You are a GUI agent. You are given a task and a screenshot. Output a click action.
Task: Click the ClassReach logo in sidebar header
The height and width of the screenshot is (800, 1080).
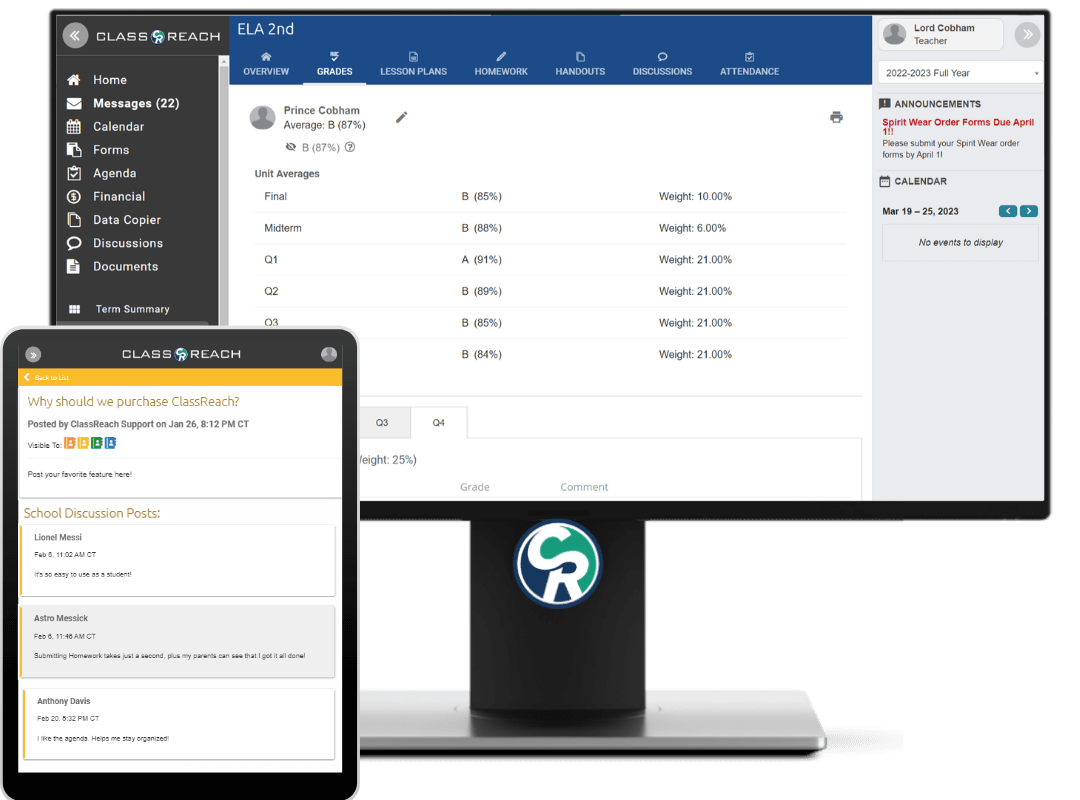(x=158, y=36)
